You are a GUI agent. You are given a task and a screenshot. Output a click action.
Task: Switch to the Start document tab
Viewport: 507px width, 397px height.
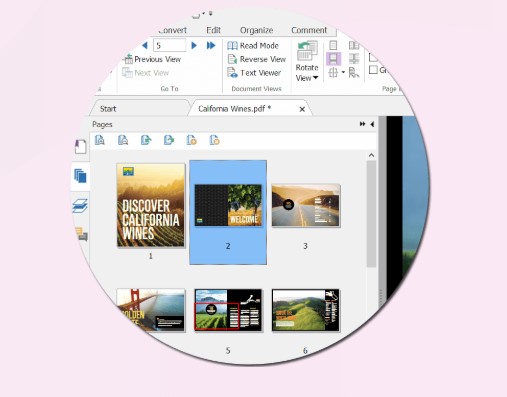tap(108, 109)
